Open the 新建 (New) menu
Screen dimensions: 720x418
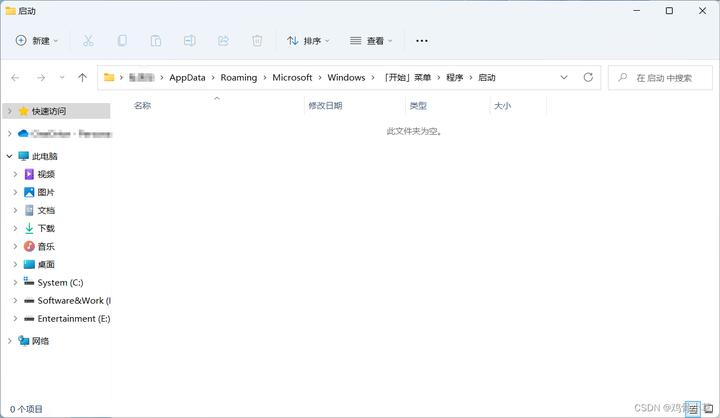[x=37, y=41]
